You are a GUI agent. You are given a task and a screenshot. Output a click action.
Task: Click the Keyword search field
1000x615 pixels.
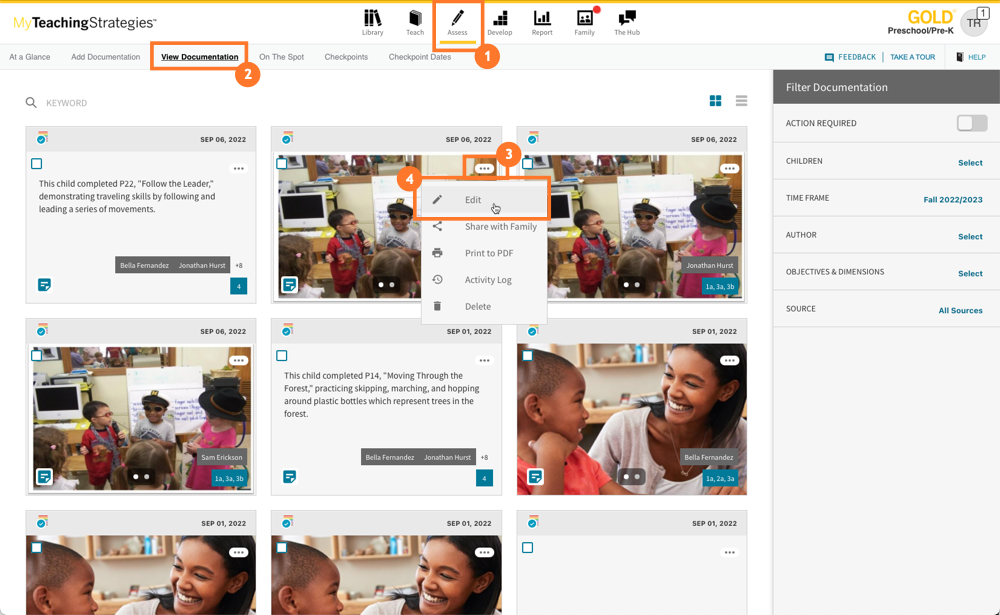pos(200,103)
